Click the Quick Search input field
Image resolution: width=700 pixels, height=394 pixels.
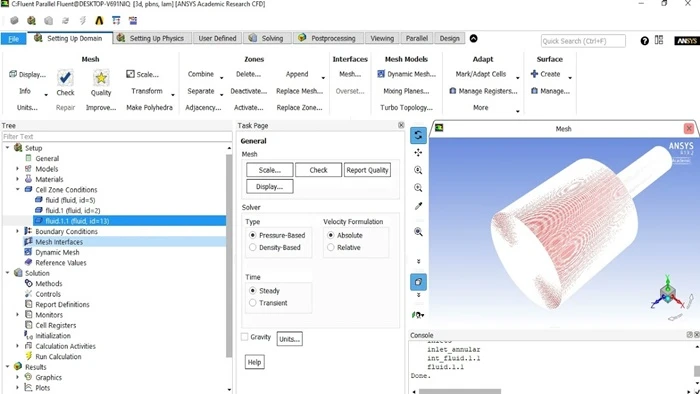(583, 41)
